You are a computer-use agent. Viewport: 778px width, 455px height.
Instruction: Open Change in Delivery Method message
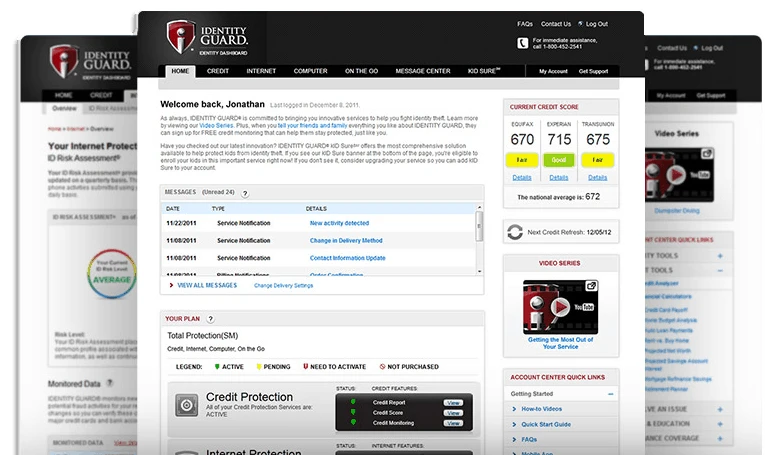pos(346,241)
